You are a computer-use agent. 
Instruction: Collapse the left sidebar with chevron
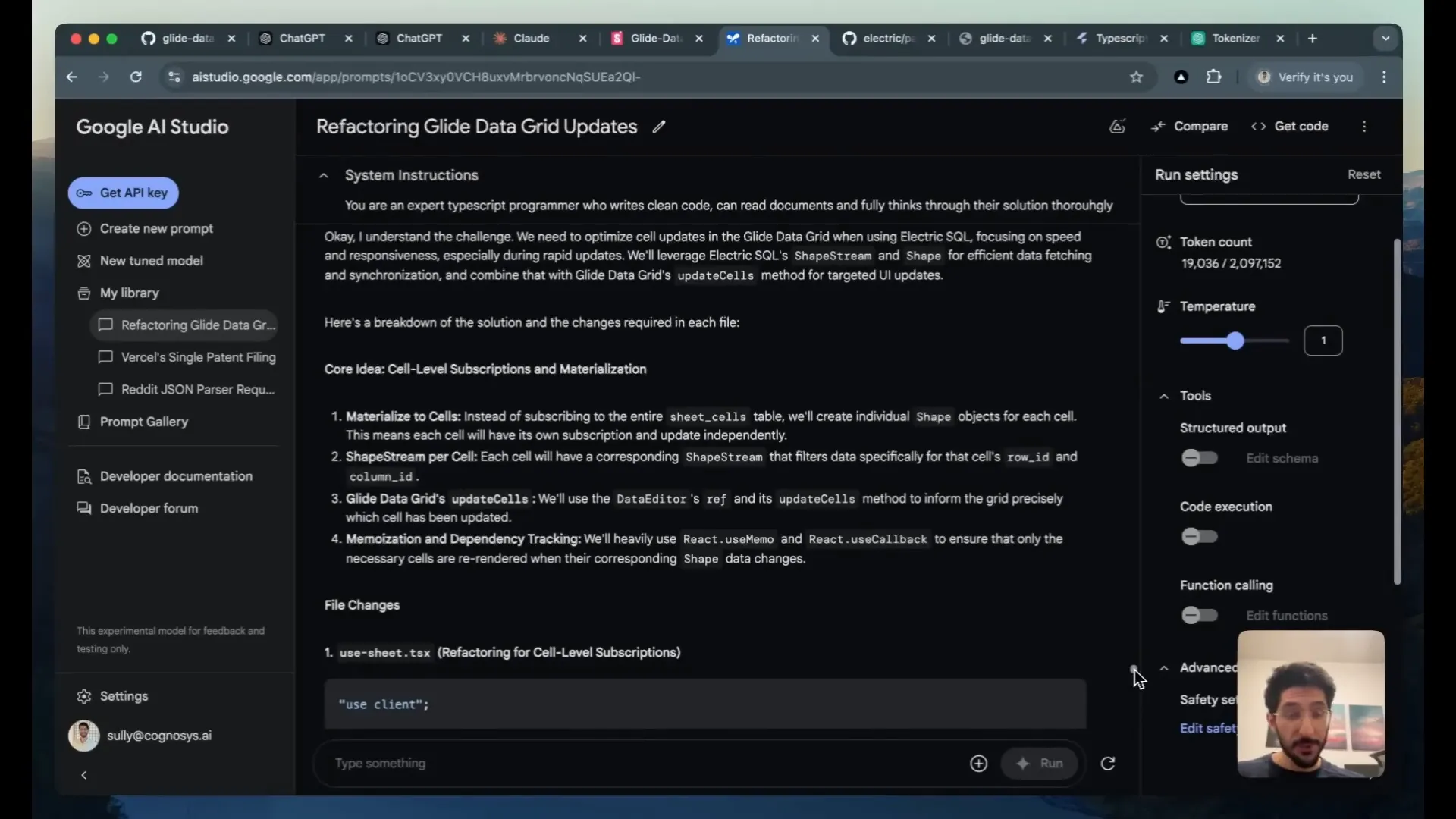click(84, 775)
